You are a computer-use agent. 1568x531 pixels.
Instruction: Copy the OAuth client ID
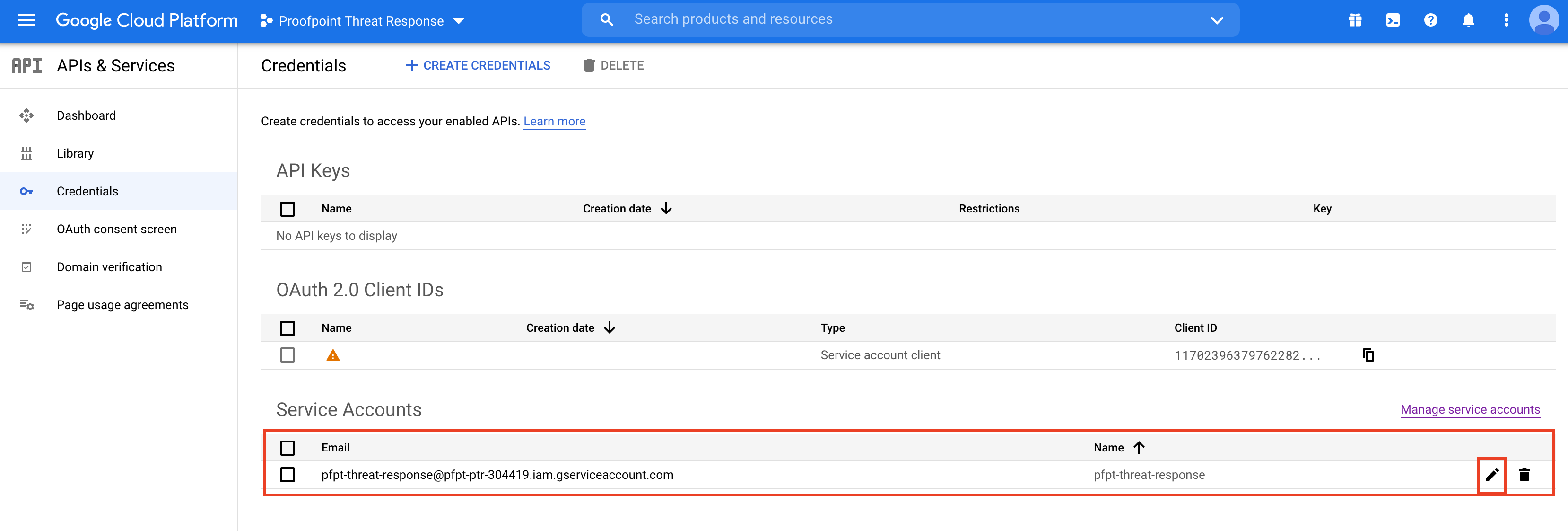tap(1368, 355)
